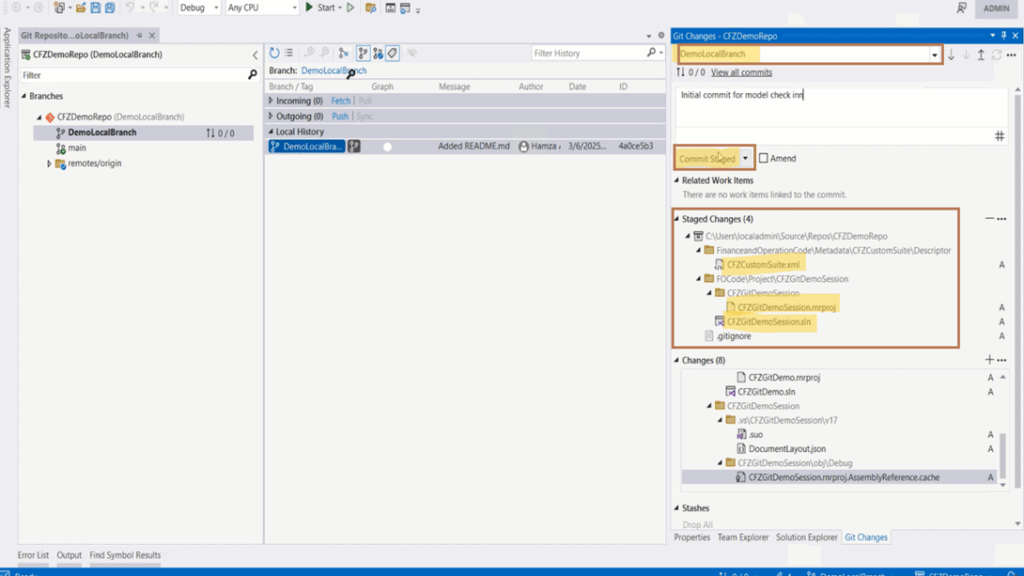Viewport: 1024px width, 576px height.
Task: Switch to the Properties tab
Action: tap(692, 537)
